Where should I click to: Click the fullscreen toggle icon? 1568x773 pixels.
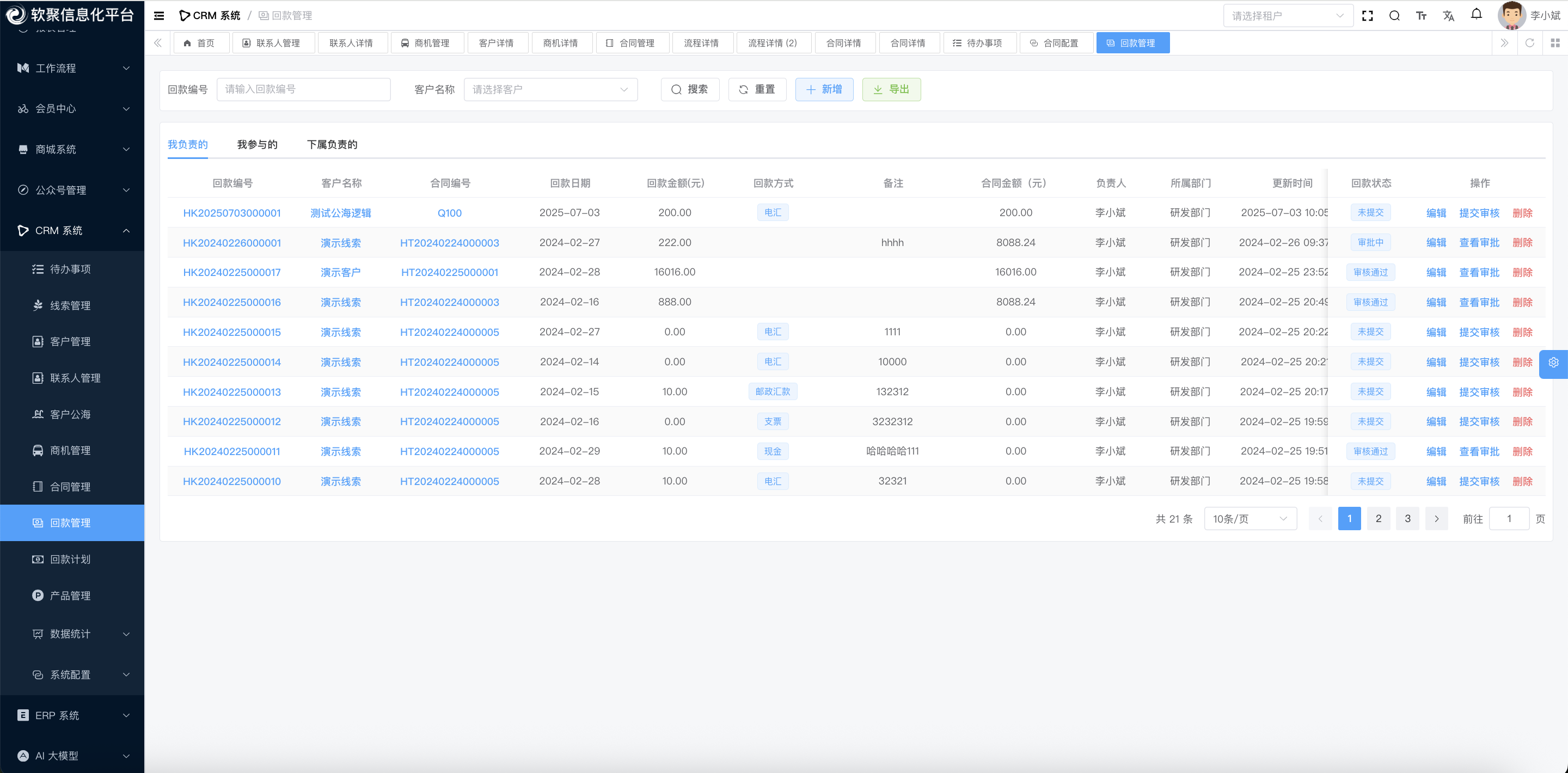click(x=1367, y=16)
